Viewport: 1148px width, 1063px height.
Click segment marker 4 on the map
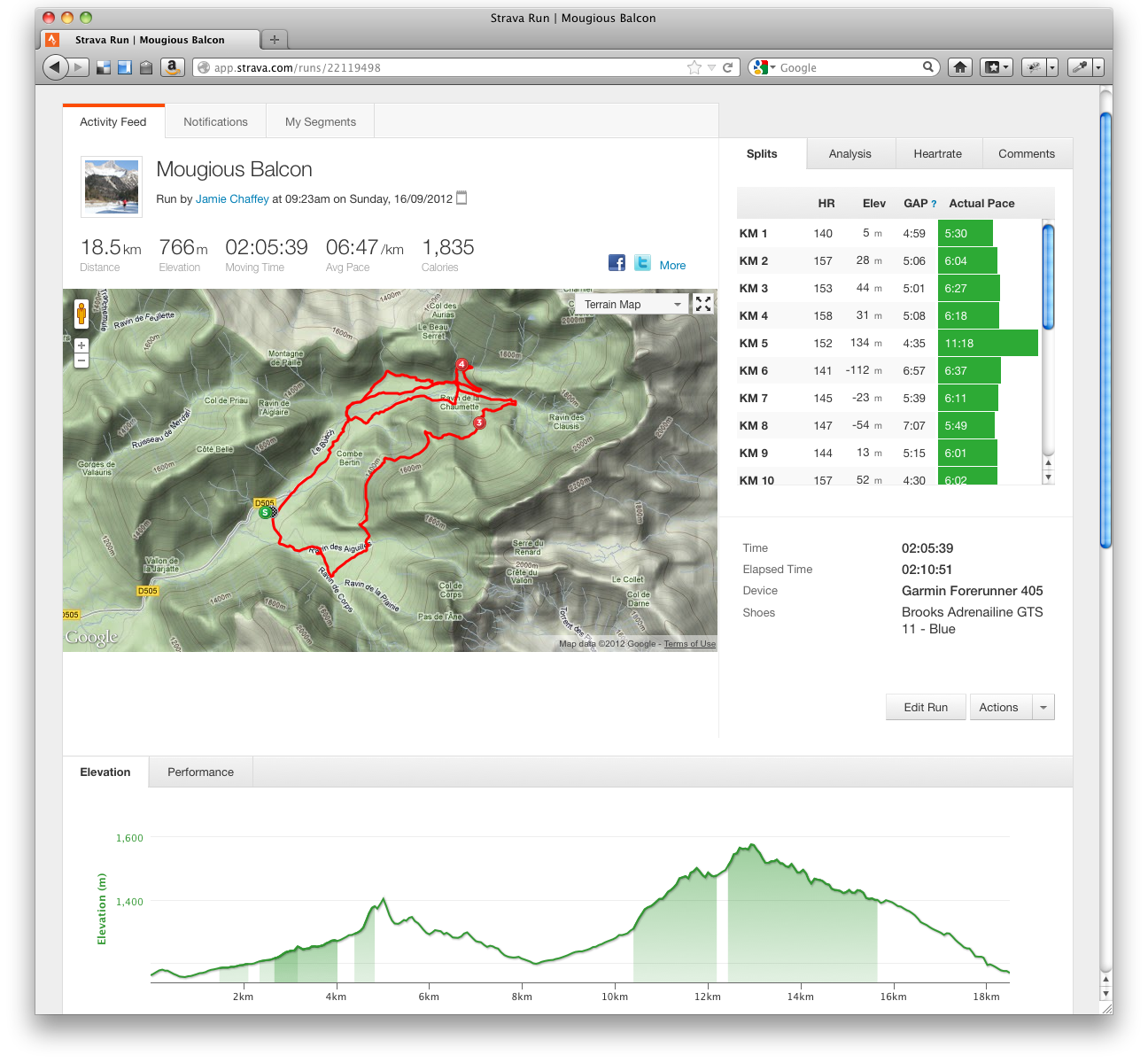point(462,364)
